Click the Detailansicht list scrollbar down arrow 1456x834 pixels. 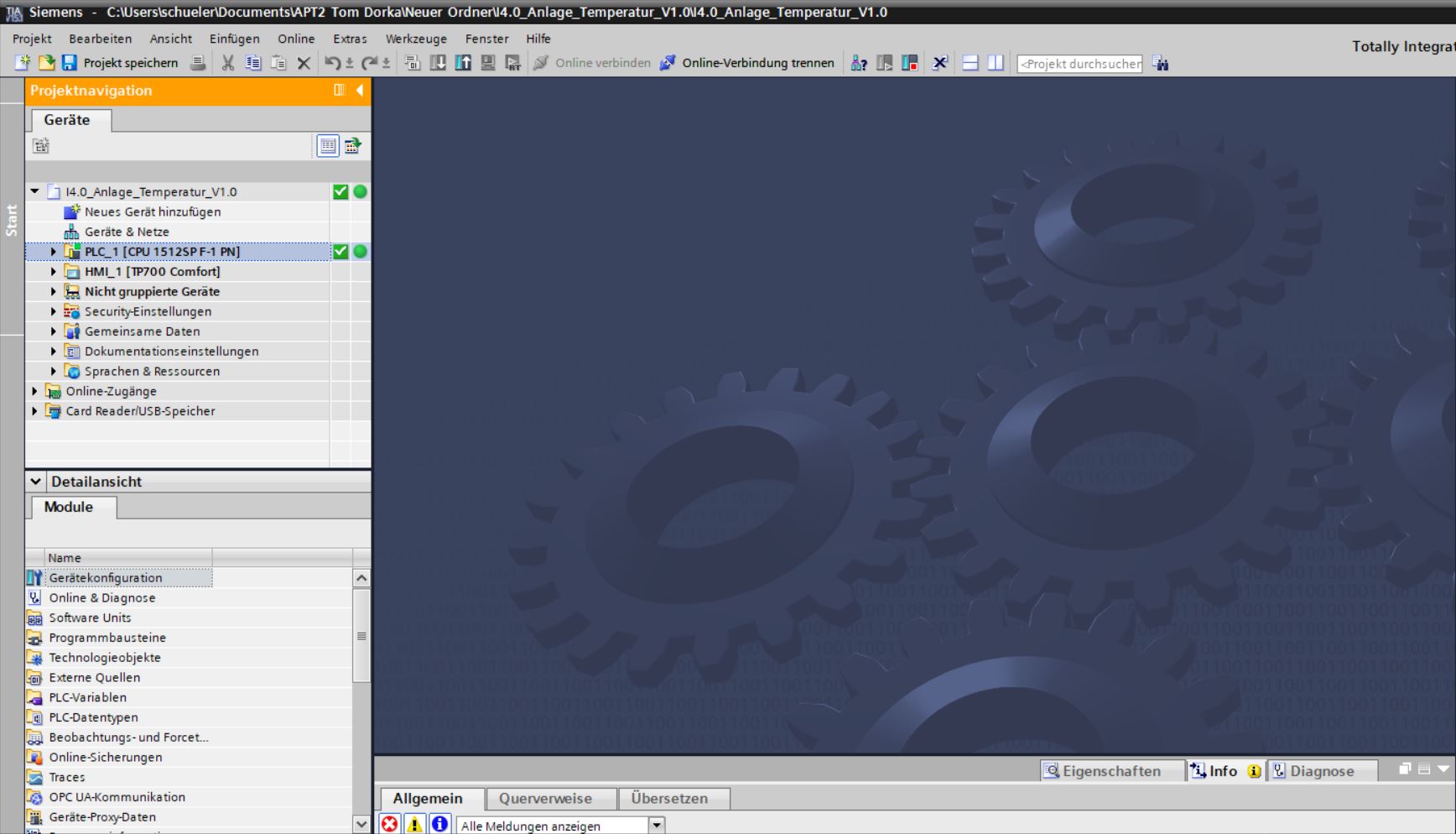pyautogui.click(x=361, y=824)
